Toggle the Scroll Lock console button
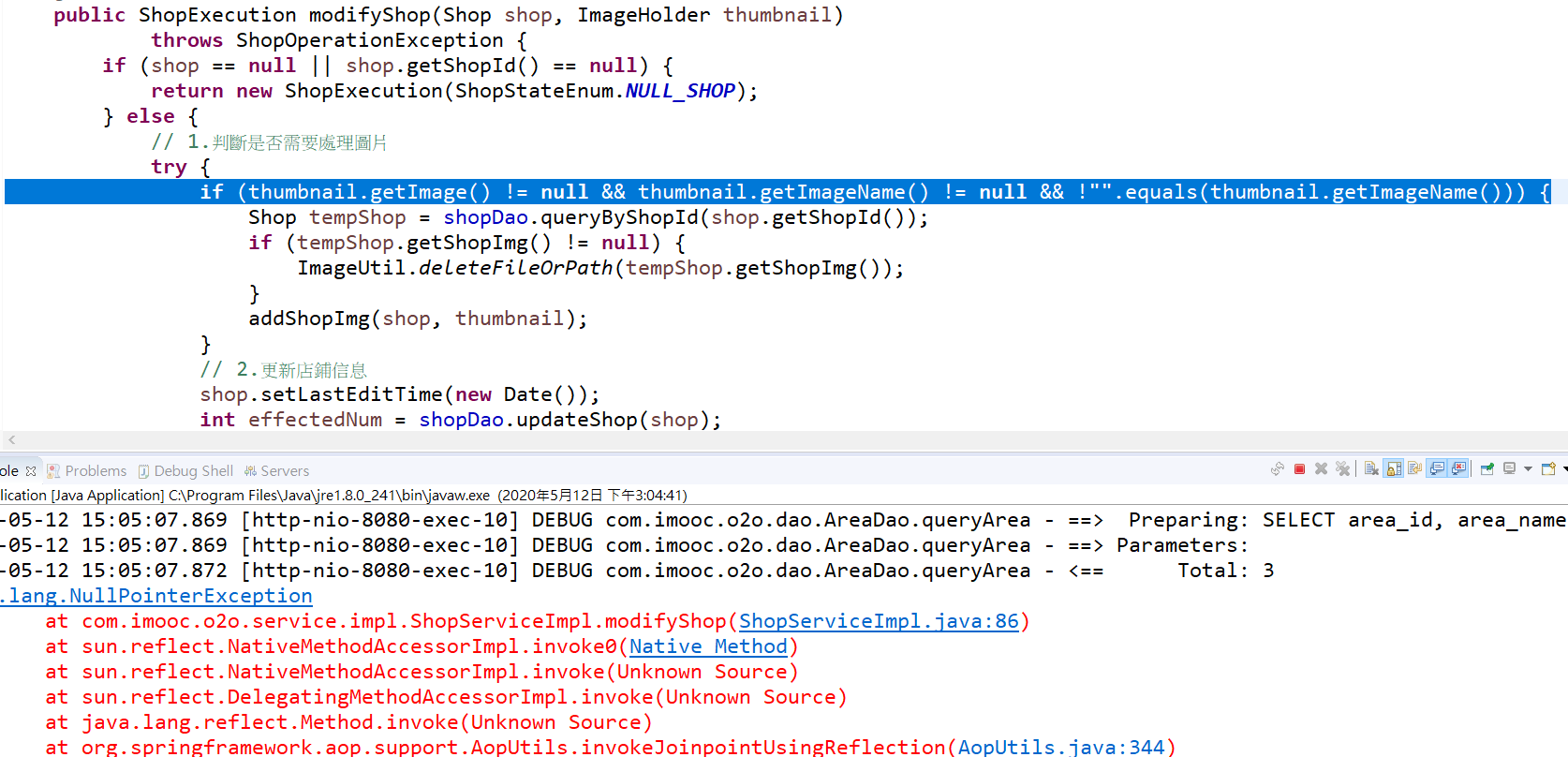This screenshot has width=1568, height=757. 1394,468
